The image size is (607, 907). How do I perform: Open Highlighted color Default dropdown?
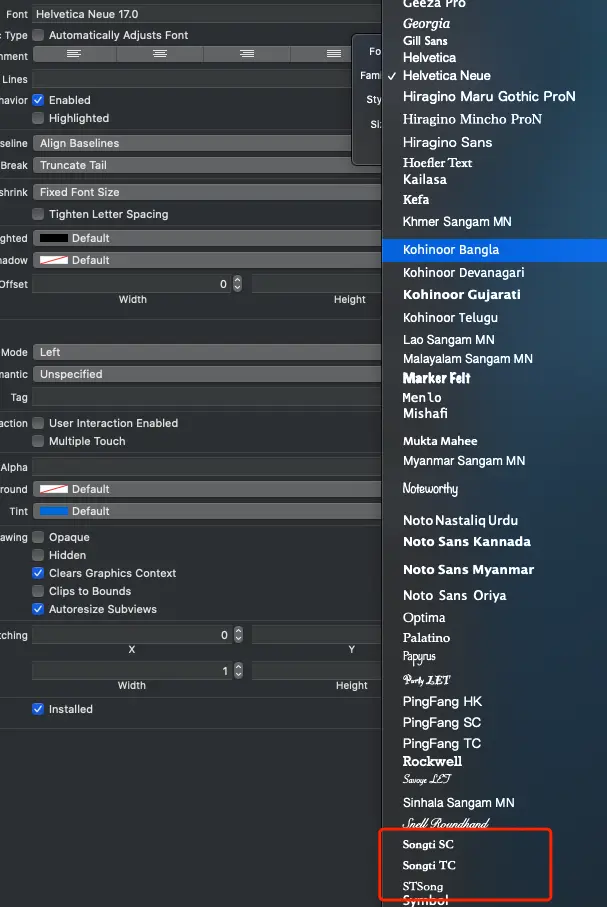point(207,238)
